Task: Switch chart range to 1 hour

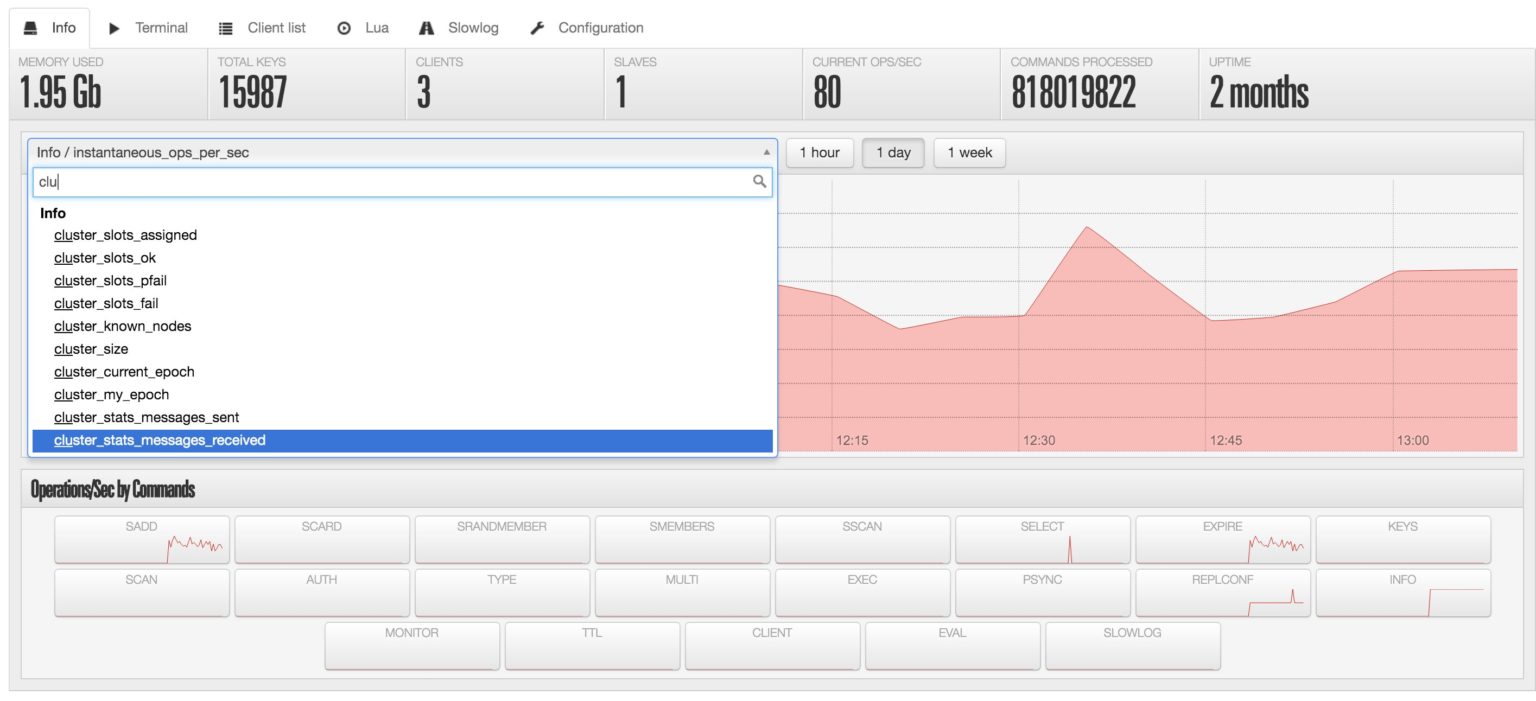Action: pos(819,152)
